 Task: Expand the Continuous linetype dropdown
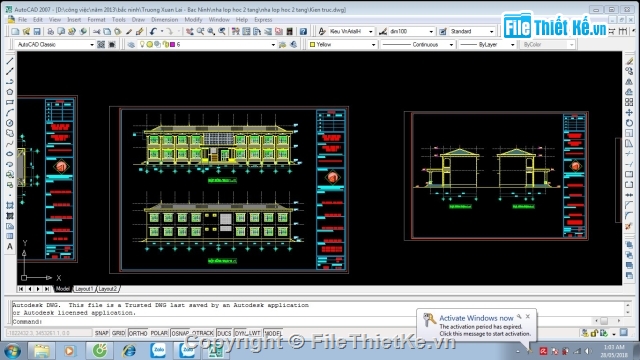click(418, 44)
